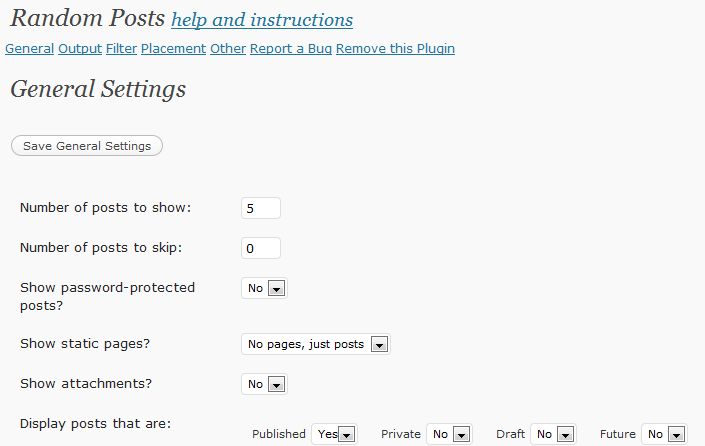Go to the Output settings tab
This screenshot has height=446, width=705.
[x=80, y=49]
